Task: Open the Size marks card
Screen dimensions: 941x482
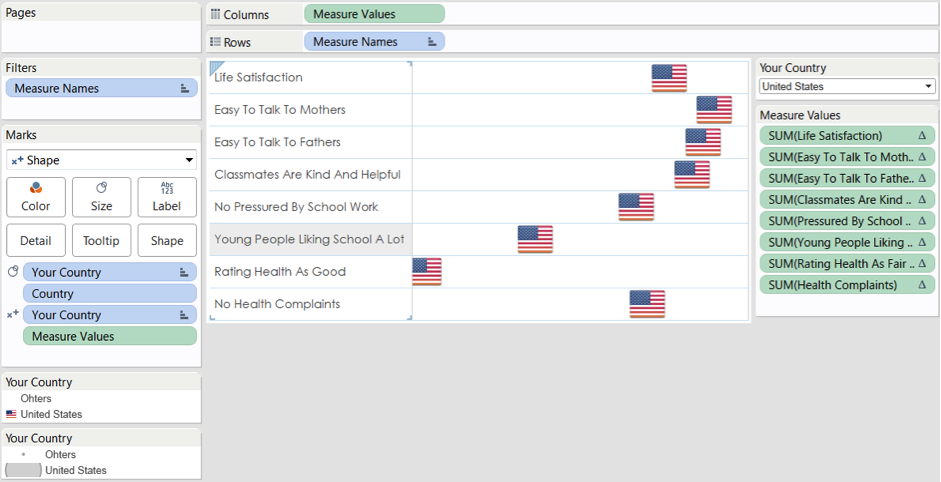Action: point(101,197)
